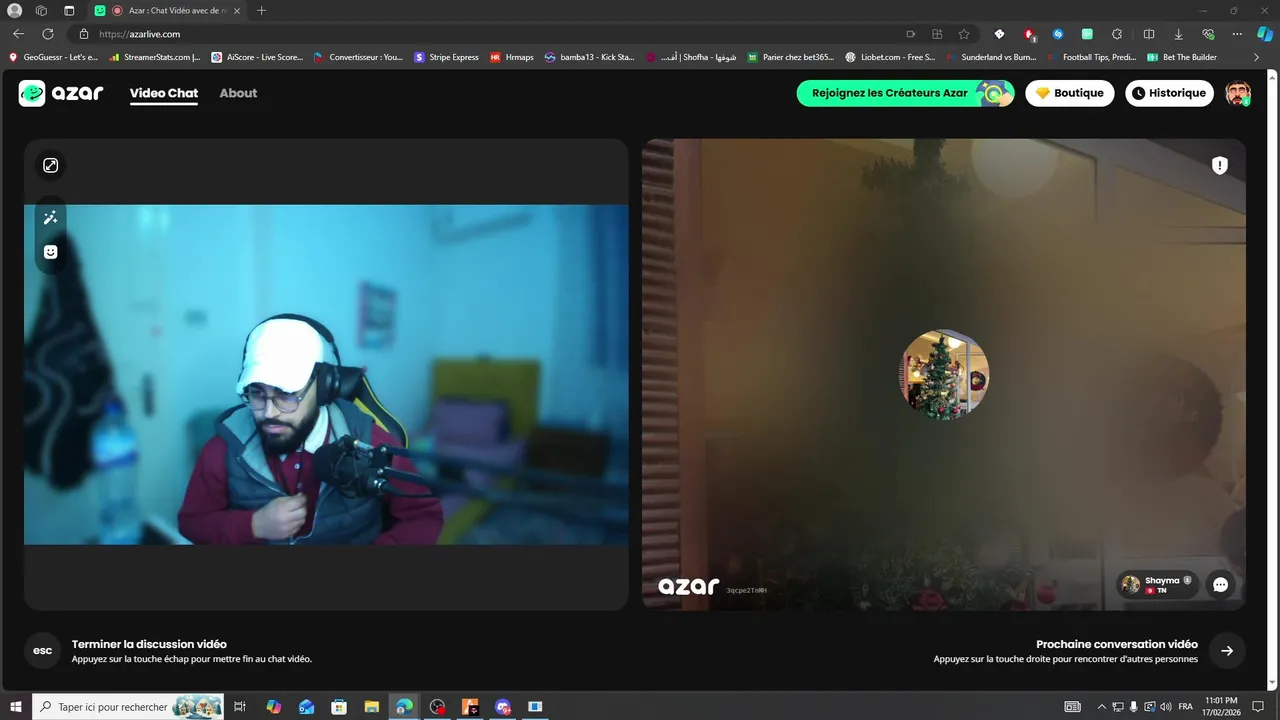Viewport: 1280px width, 720px height.
Task: Open the clock showing 11:01 PM
Action: pyautogui.click(x=1222, y=706)
